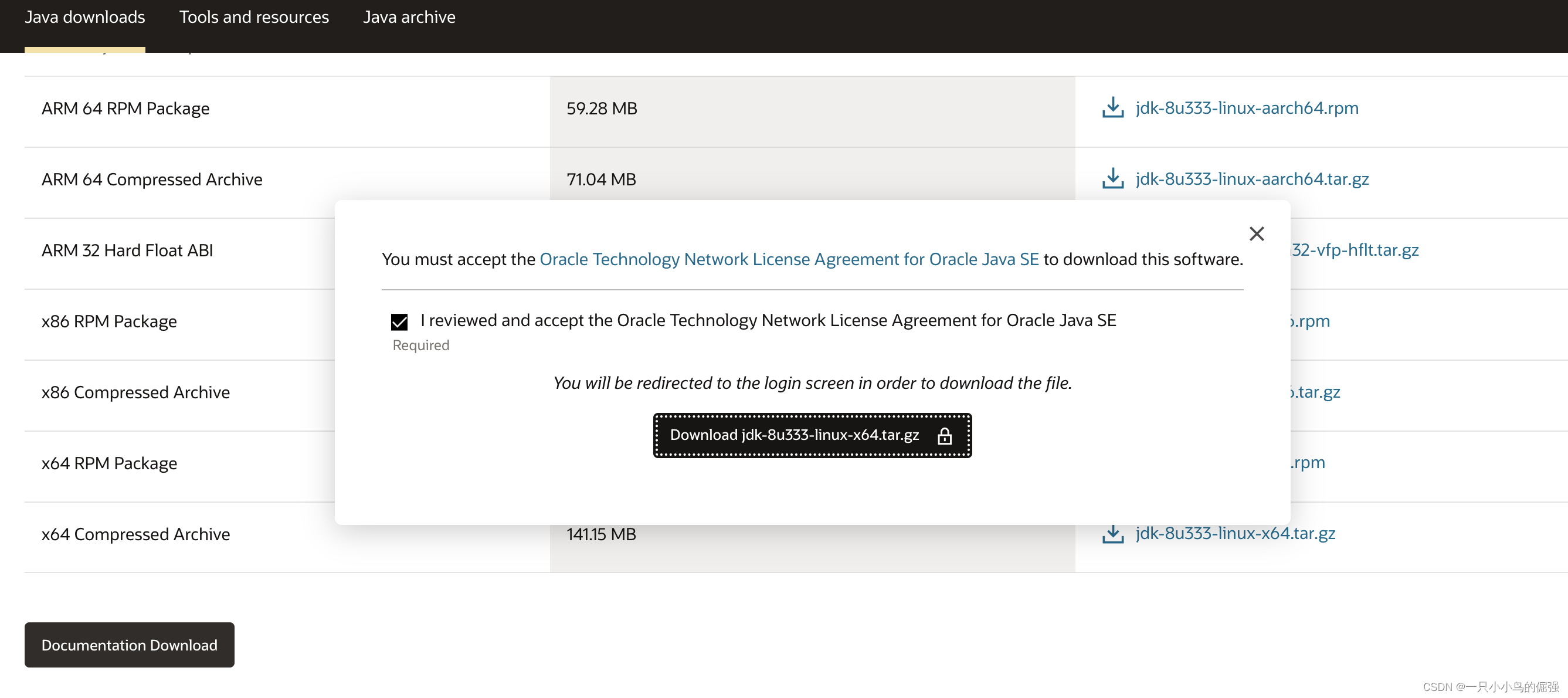Click the download icon for jdk-8u333-linux-aarch64.rpm

[1113, 107]
